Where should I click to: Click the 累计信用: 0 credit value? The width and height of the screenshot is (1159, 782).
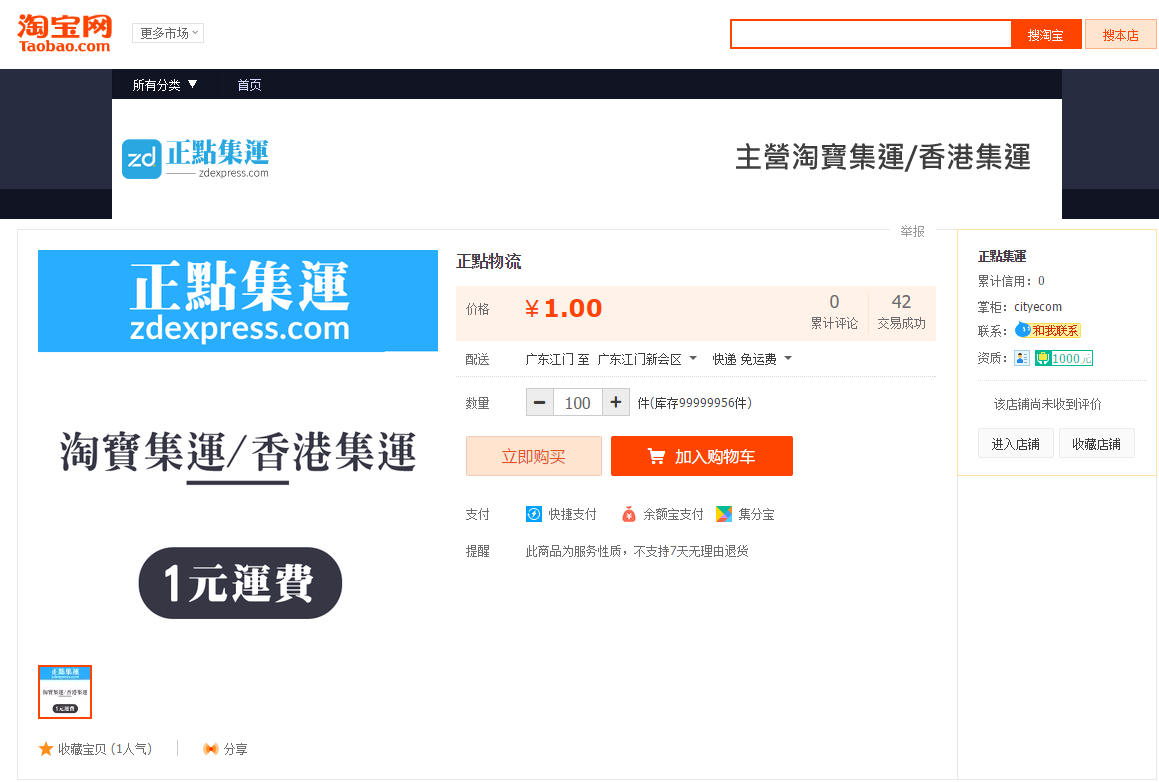pyautogui.click(x=1011, y=281)
